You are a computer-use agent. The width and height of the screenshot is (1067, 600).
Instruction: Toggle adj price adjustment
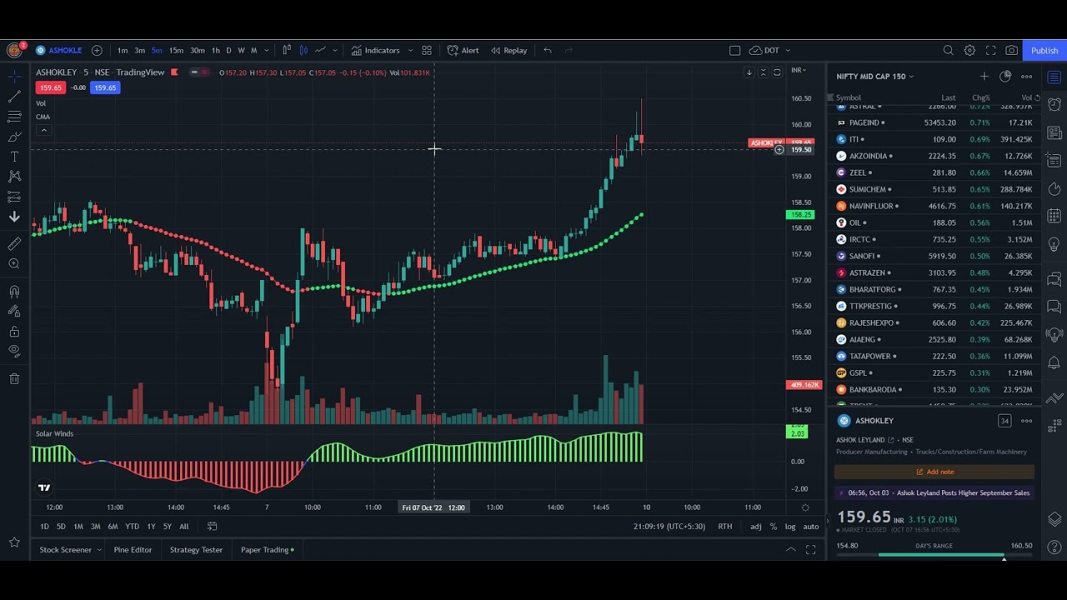click(755, 527)
